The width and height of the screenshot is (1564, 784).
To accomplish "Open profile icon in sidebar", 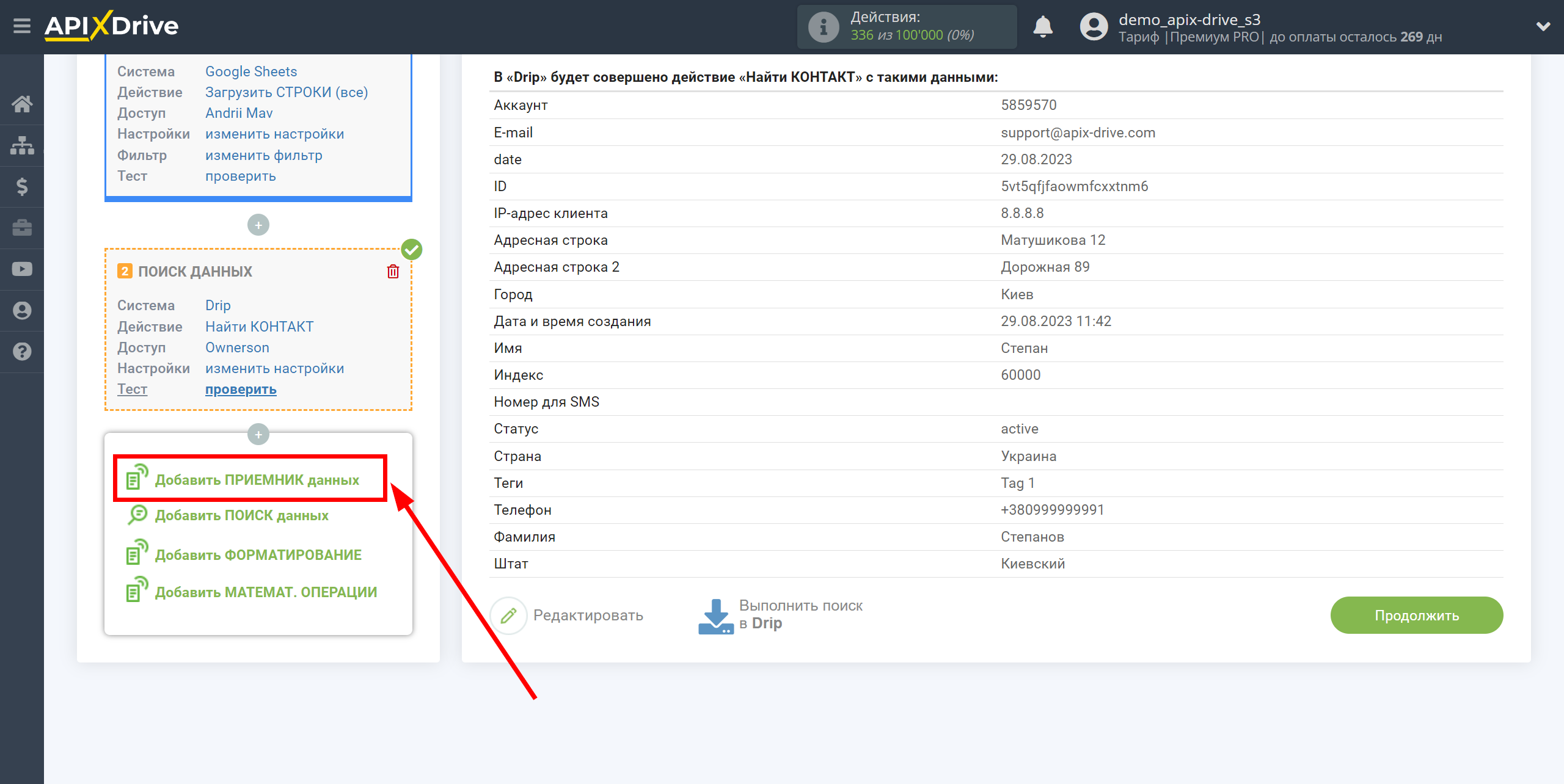I will [x=22, y=310].
